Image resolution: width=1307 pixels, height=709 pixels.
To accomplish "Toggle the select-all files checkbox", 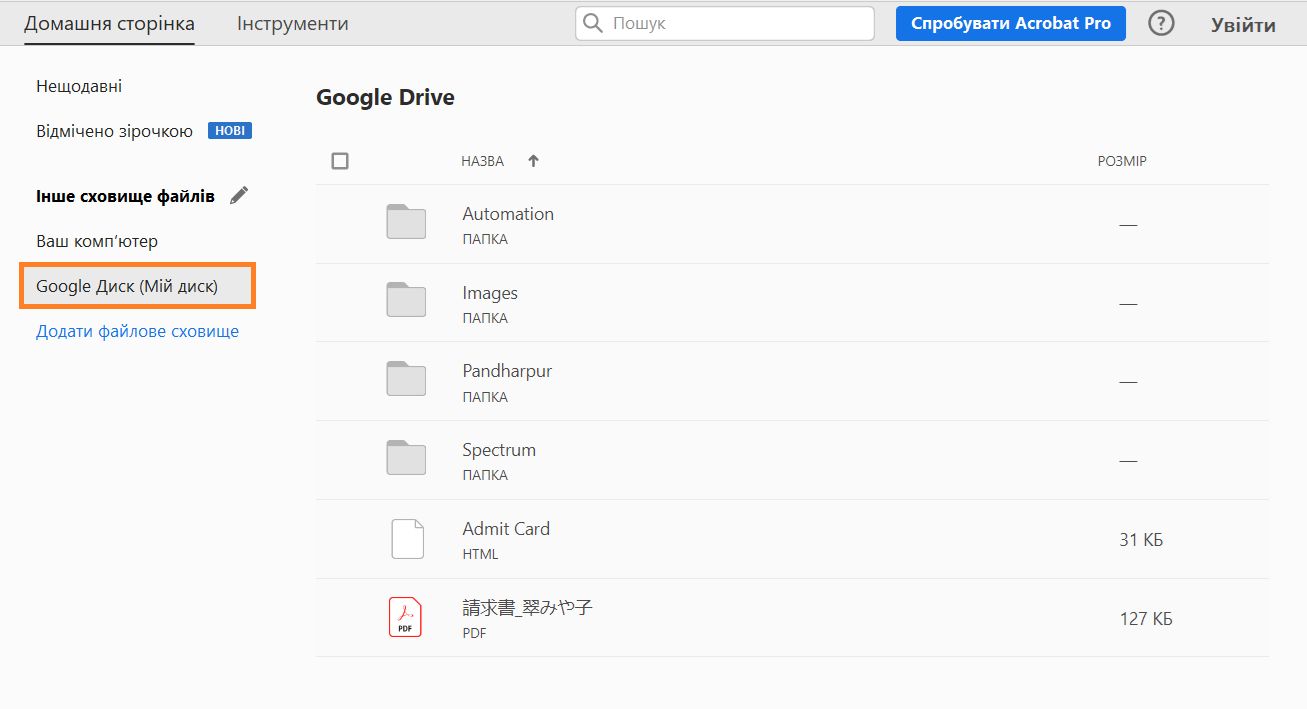I will (339, 160).
